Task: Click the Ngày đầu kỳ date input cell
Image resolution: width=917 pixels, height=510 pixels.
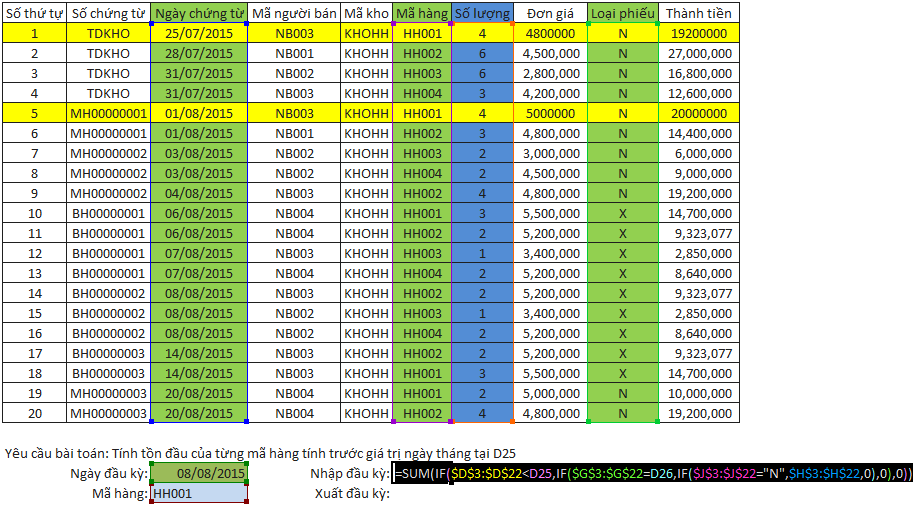Action: coord(198,473)
